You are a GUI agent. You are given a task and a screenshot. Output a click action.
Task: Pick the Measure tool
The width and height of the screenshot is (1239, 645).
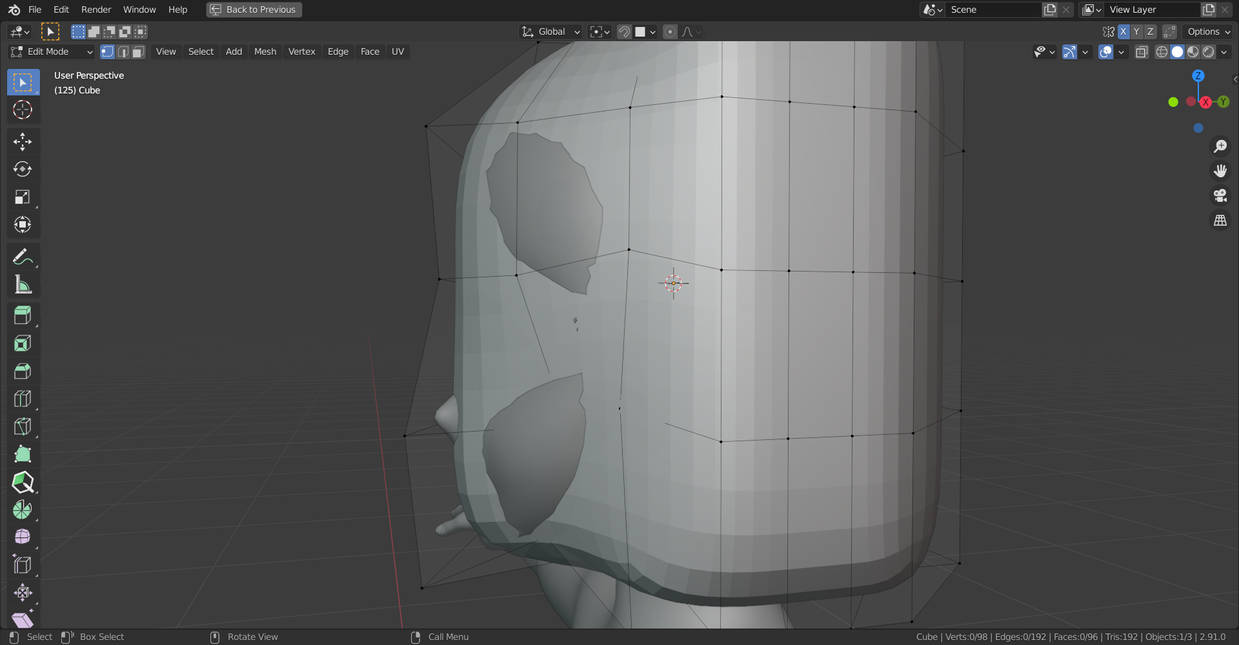[x=22, y=286]
